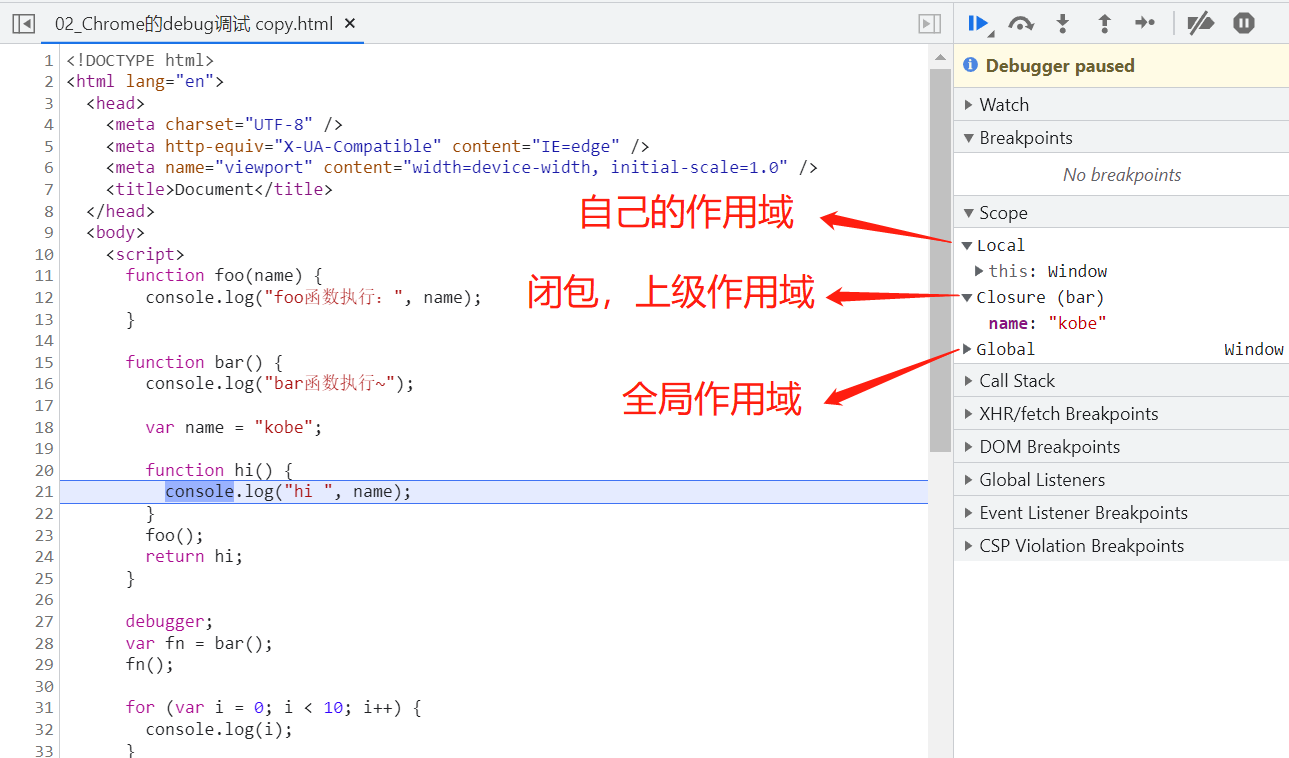Expand the this: Window entry
1289x758 pixels.
point(980,271)
